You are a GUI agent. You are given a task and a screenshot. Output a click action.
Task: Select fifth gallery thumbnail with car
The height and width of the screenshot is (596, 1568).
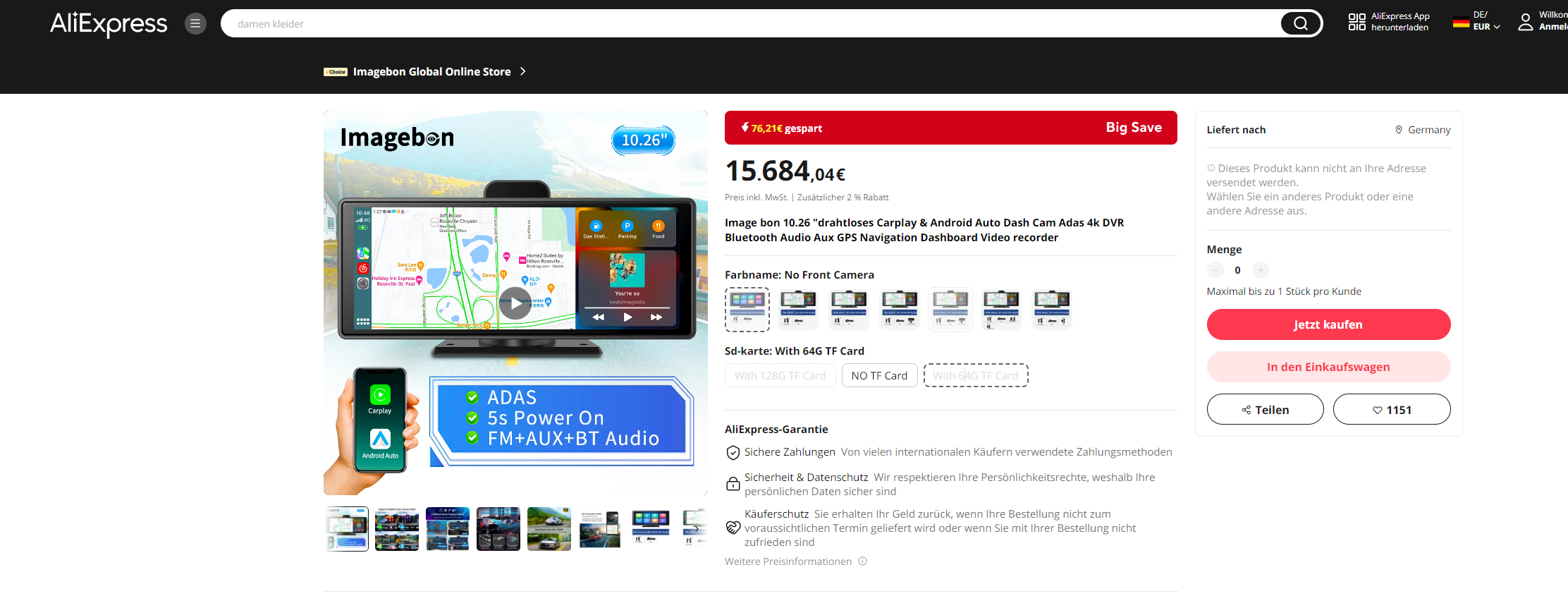click(x=549, y=528)
